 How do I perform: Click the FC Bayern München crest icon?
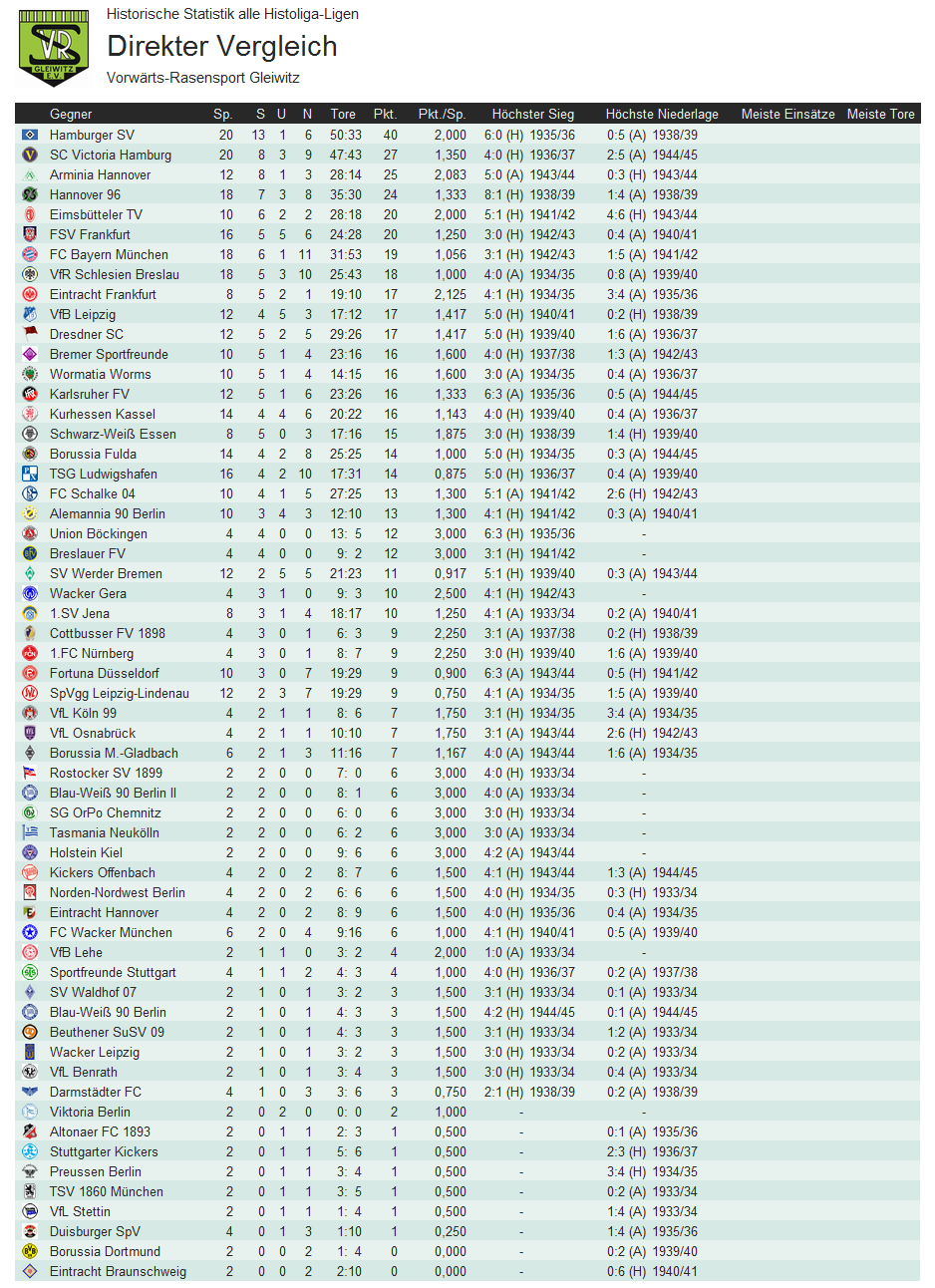(x=30, y=254)
